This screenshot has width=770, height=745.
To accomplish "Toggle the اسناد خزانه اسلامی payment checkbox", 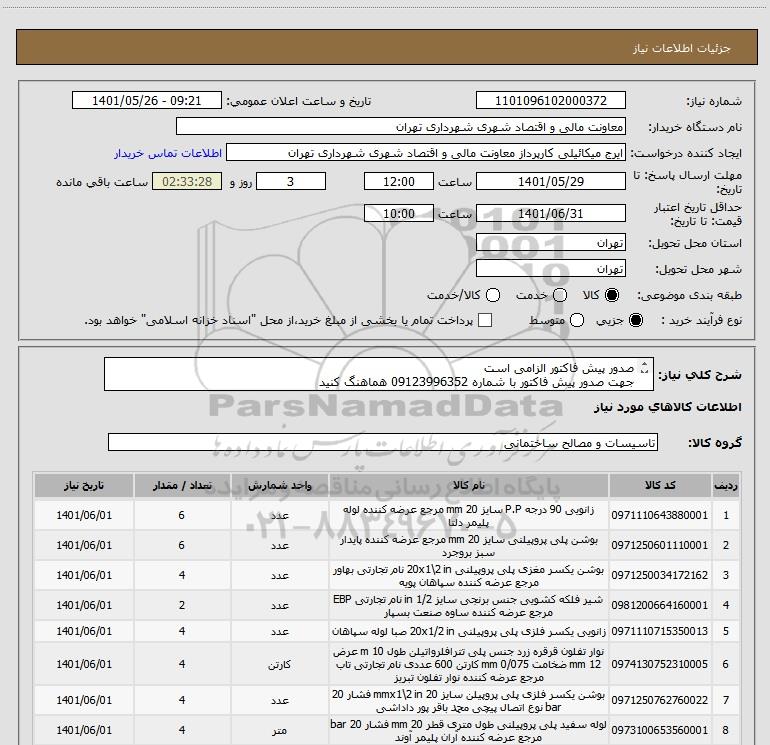I will [x=485, y=320].
